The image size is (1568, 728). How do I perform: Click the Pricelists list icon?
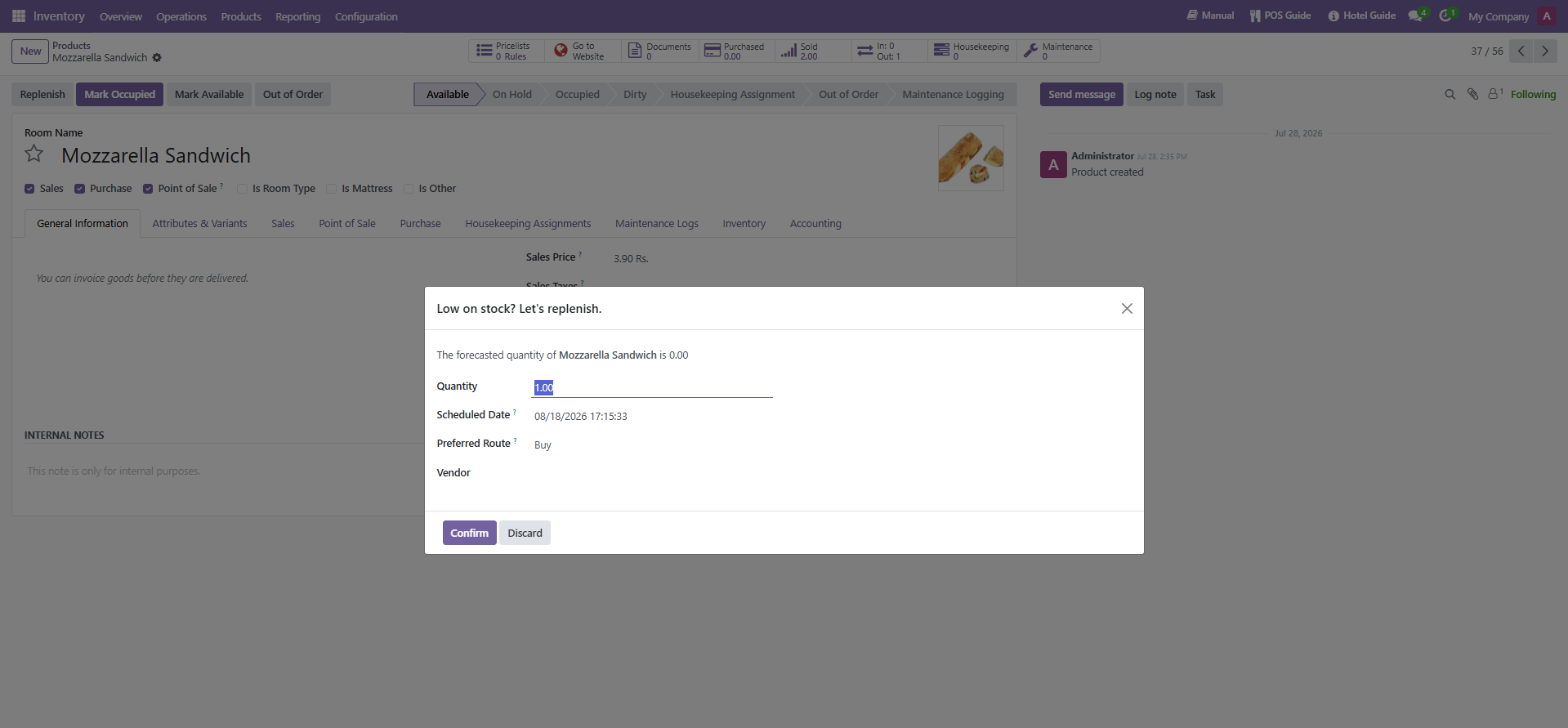pos(484,51)
